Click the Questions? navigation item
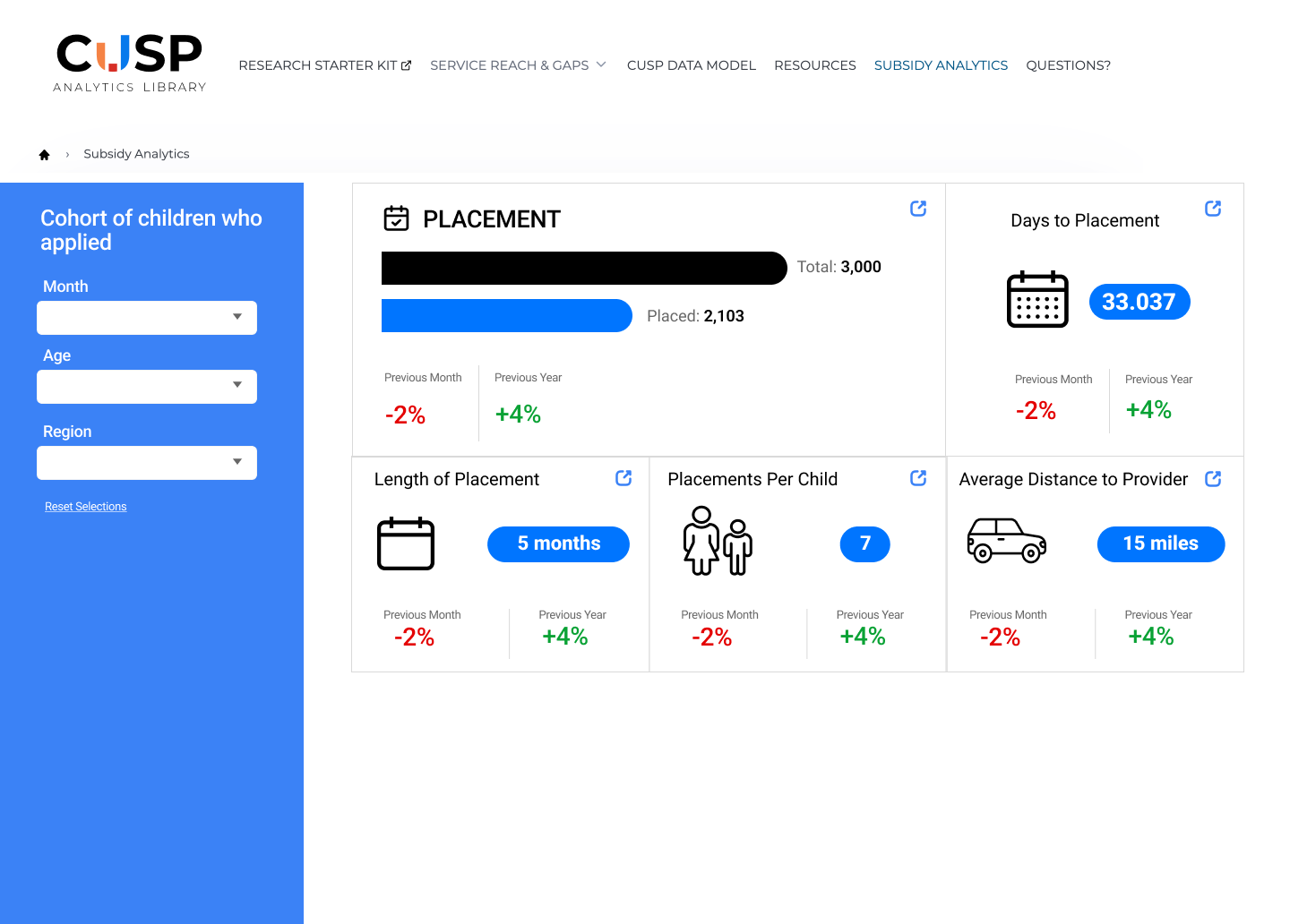The image size is (1290, 924). pyautogui.click(x=1068, y=65)
